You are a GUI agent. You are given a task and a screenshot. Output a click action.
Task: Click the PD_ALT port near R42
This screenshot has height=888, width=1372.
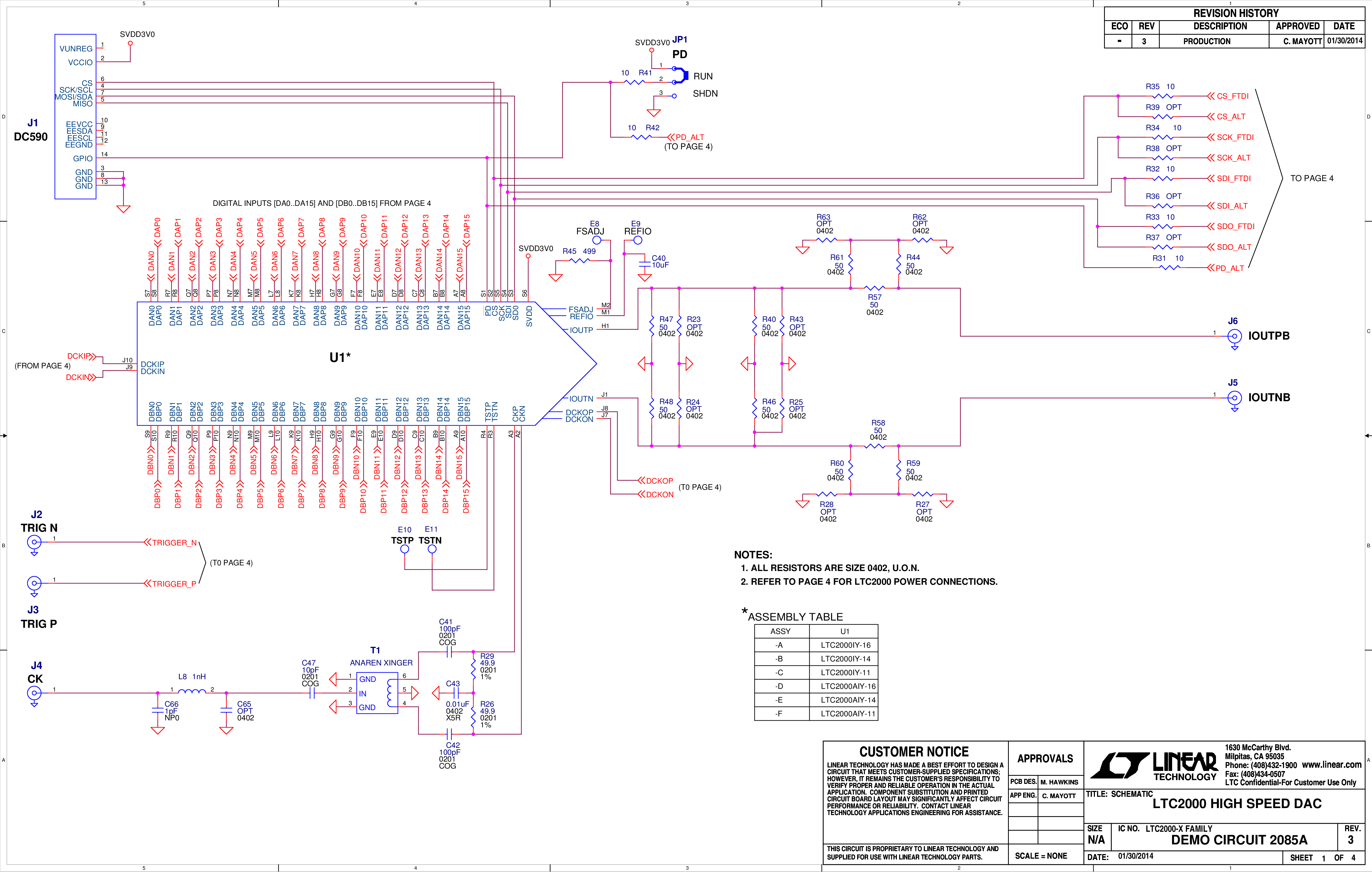[687, 138]
